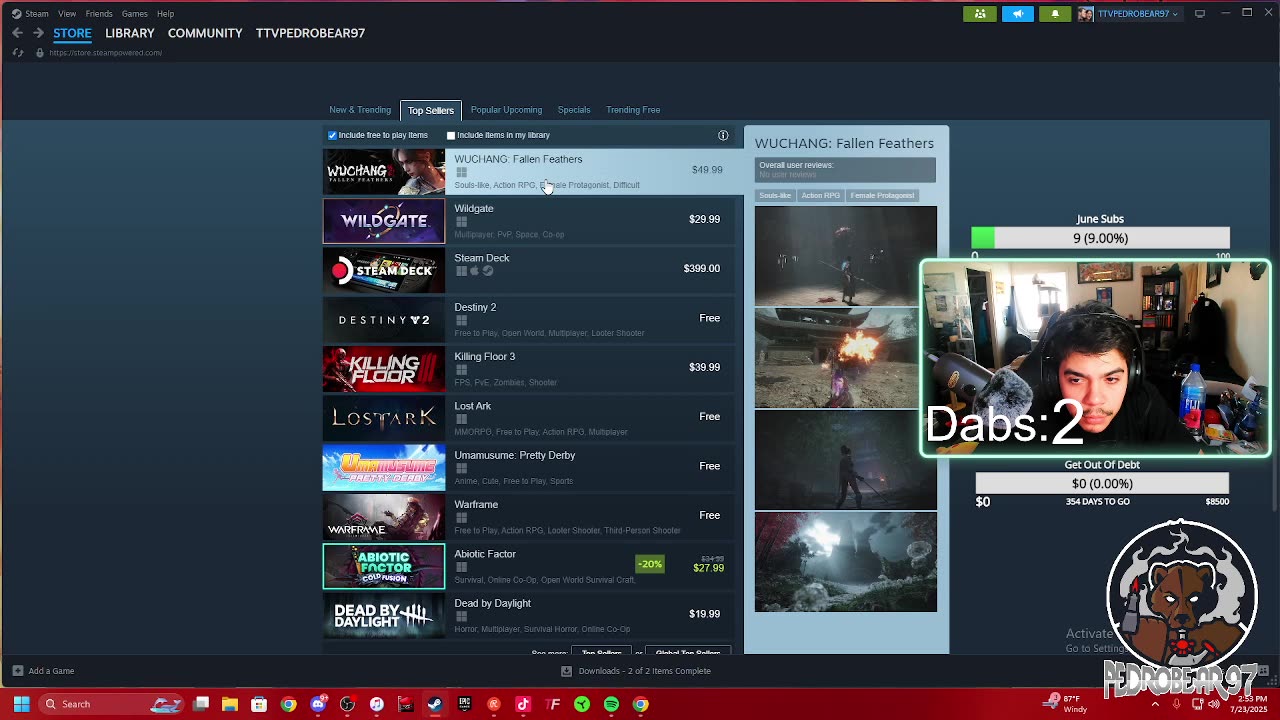
Task: Click the Abiotic Factor -20% discount badge
Action: (x=650, y=565)
